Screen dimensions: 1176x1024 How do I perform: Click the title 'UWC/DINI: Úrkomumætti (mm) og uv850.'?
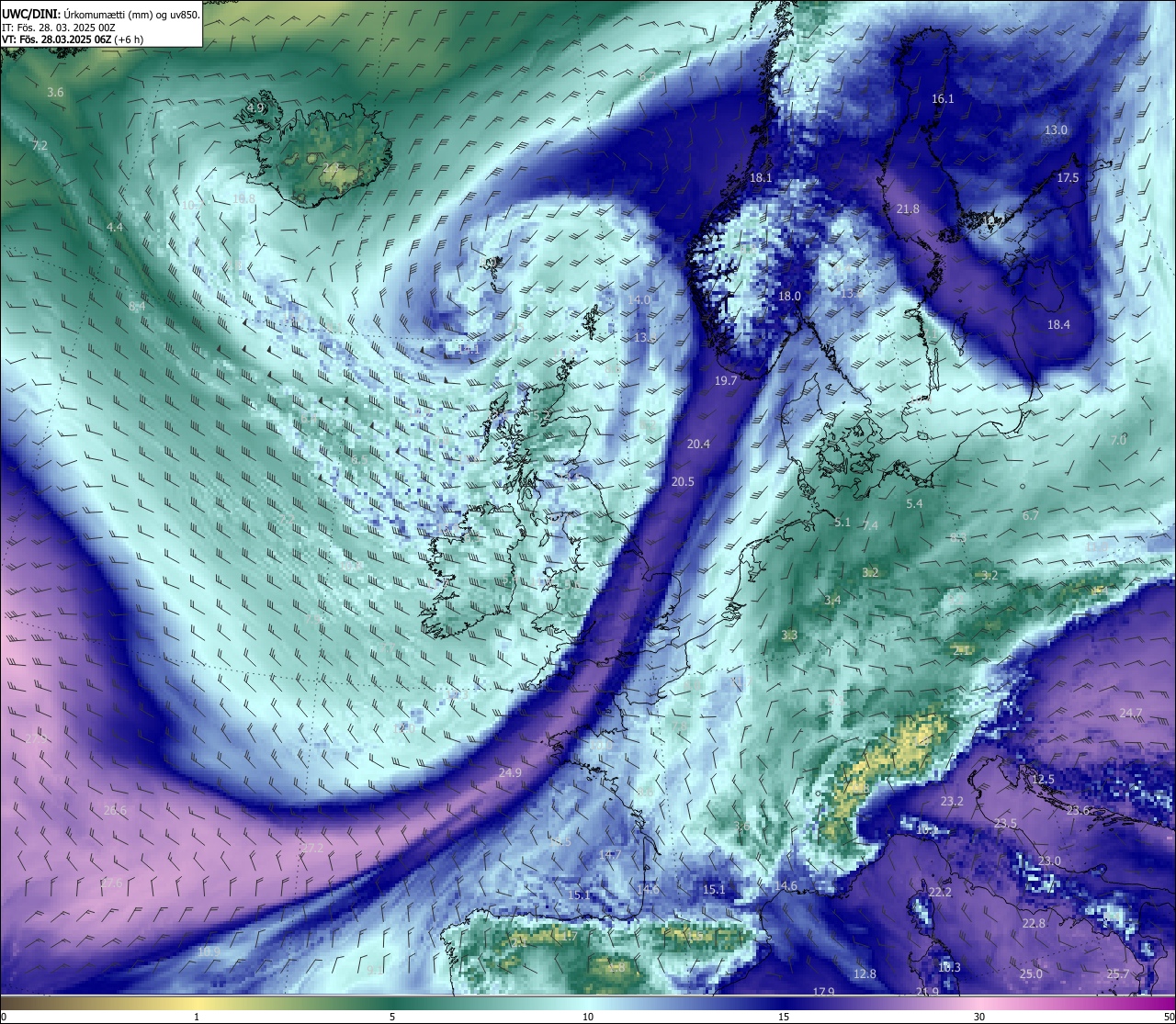tap(101, 15)
